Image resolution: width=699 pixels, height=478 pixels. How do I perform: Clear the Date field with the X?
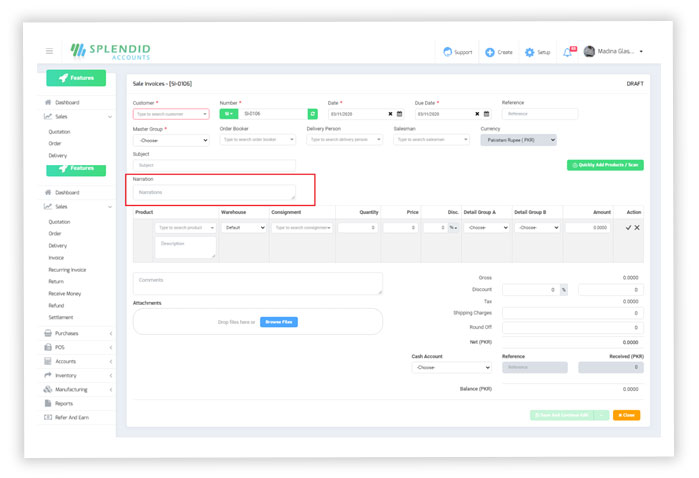click(391, 114)
